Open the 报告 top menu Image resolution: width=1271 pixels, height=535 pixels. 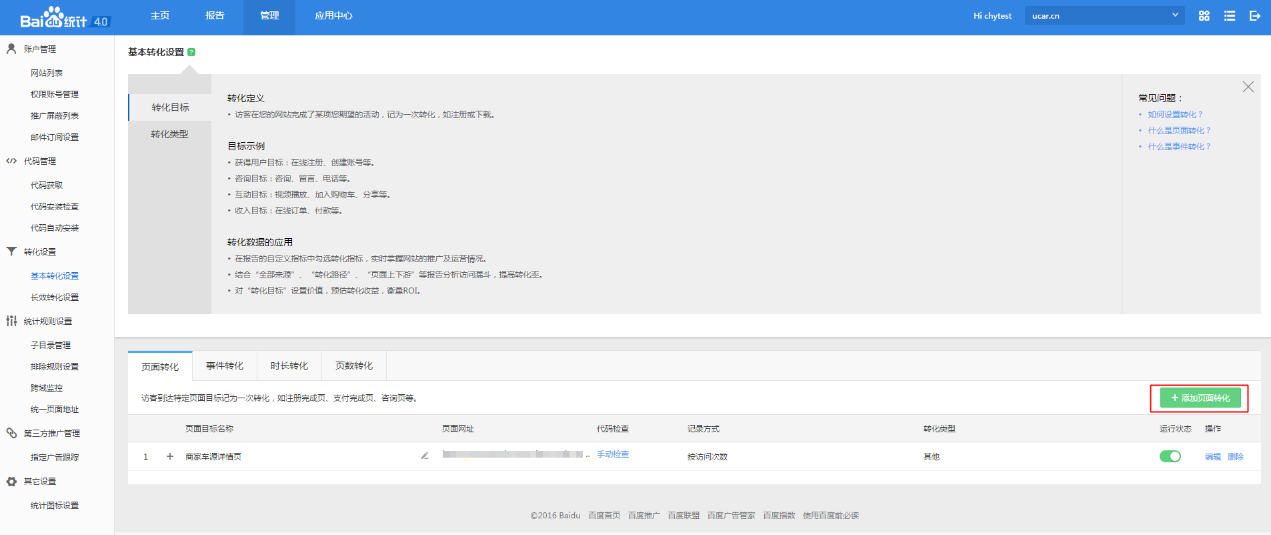215,16
